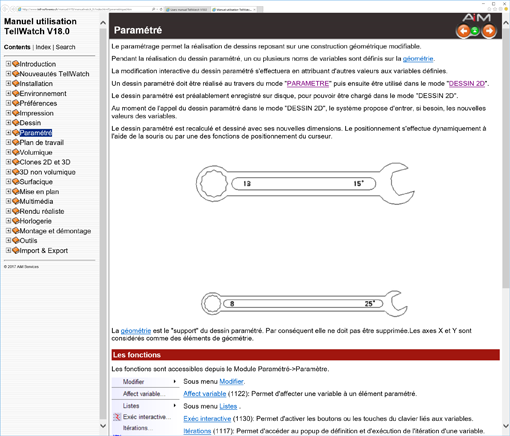
Task: Switch to the Index tab
Action: coord(43,47)
